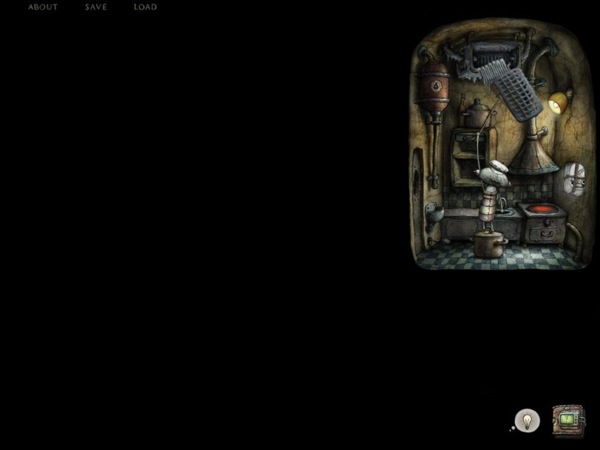This screenshot has height=450, width=600.
Task: Click the lightbulb hint bubble
Action: point(527,420)
